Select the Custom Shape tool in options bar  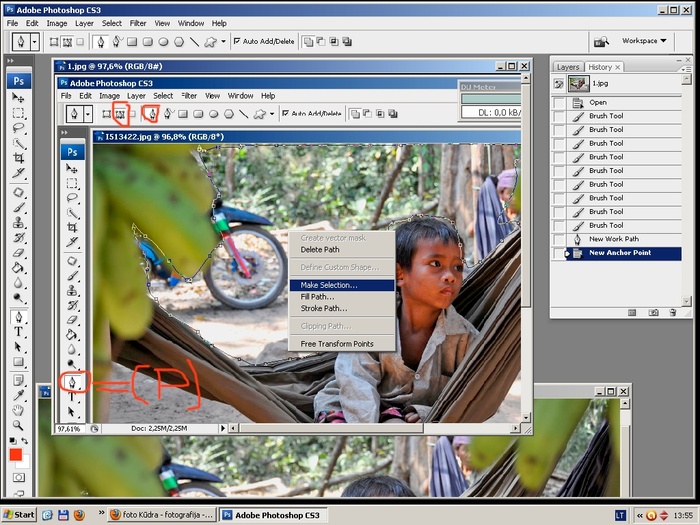tap(210, 42)
